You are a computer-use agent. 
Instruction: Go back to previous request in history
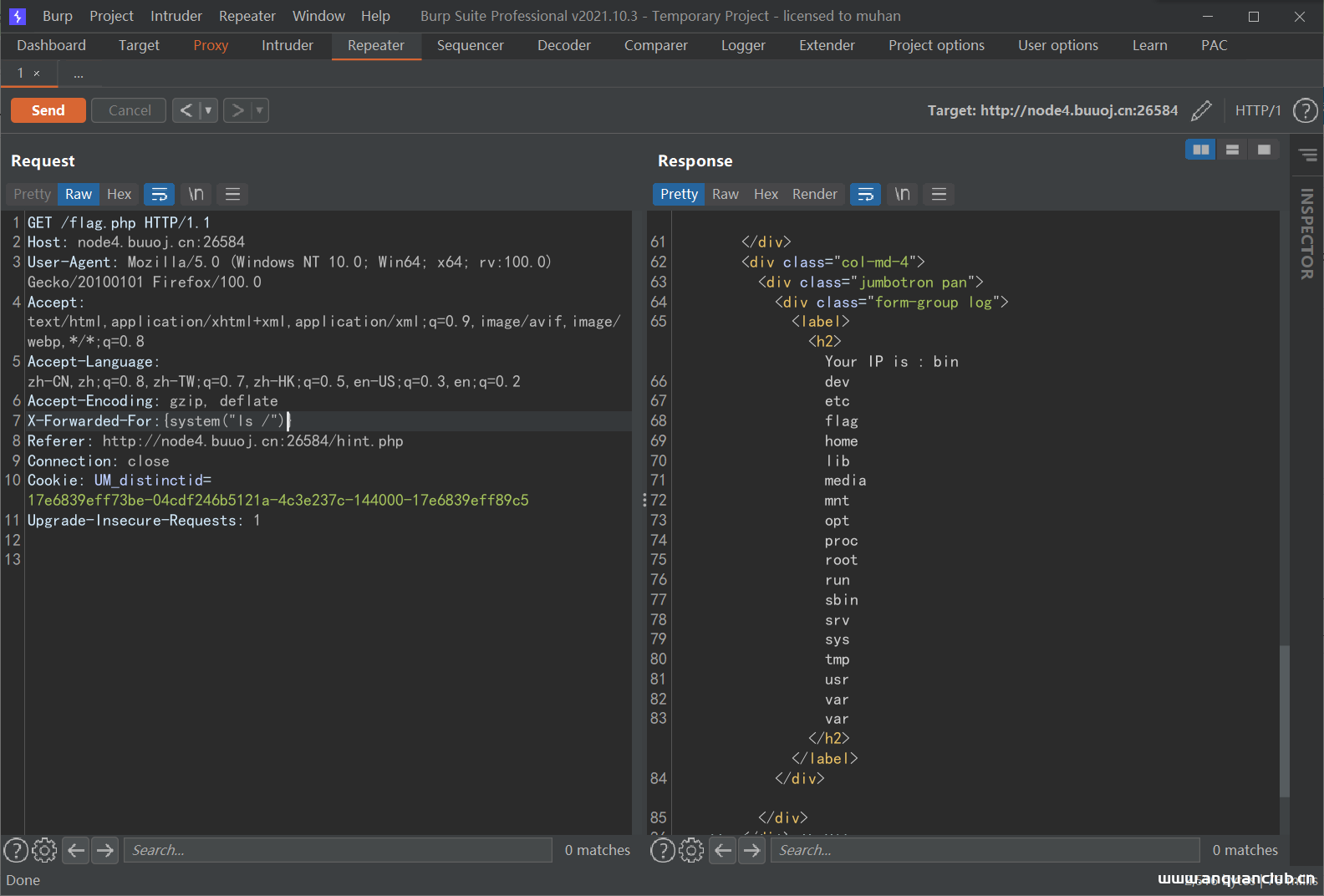pos(186,110)
